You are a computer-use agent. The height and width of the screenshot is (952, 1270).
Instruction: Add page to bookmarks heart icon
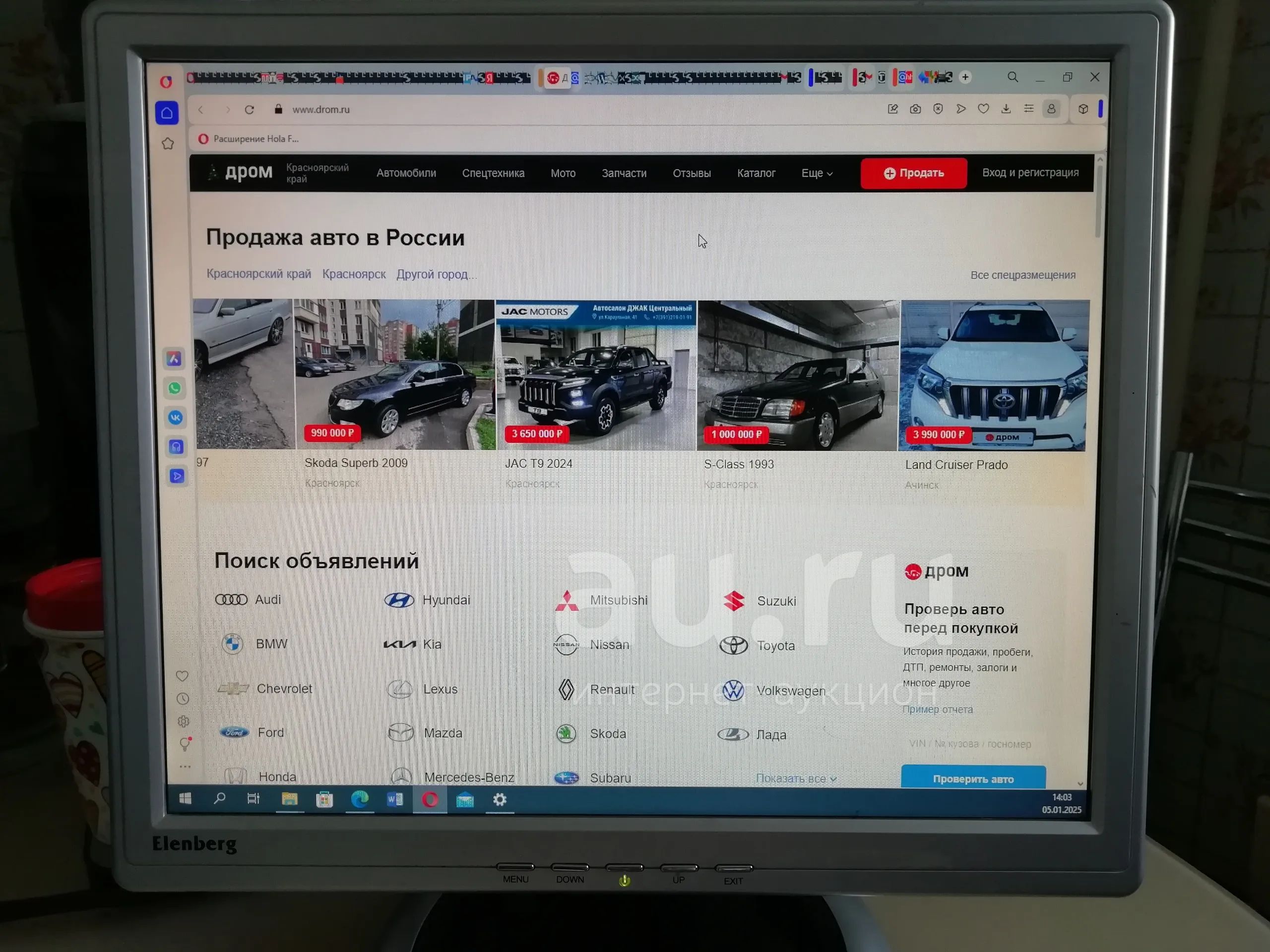[x=983, y=109]
